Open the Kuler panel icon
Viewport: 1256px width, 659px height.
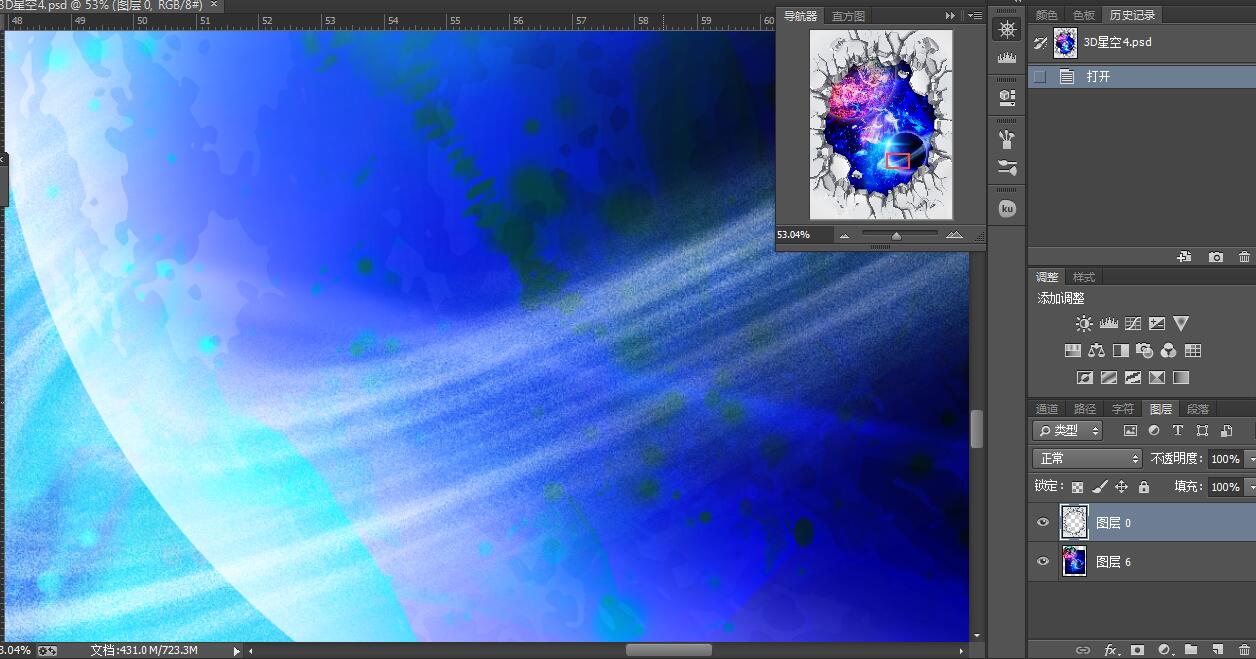(x=1007, y=208)
